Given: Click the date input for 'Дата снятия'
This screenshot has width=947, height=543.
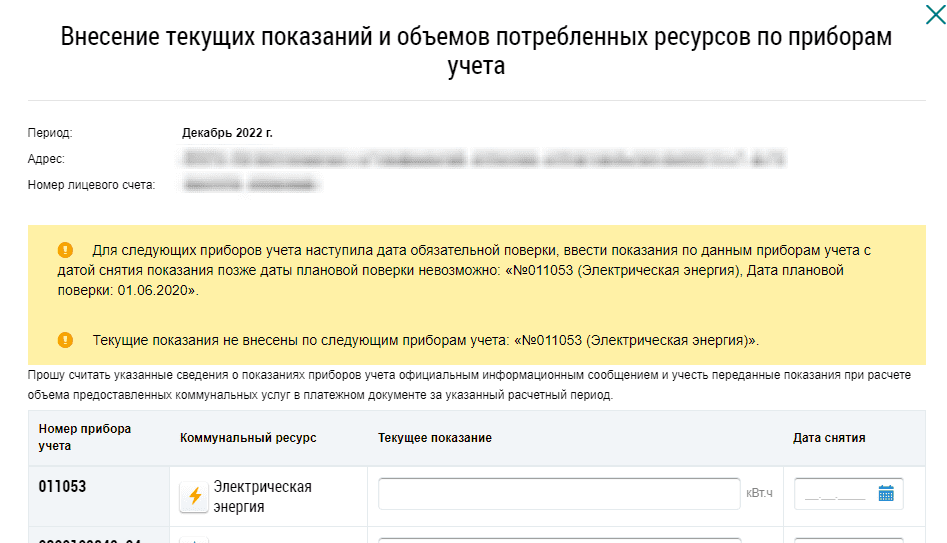Looking at the screenshot, I should pos(836,494).
